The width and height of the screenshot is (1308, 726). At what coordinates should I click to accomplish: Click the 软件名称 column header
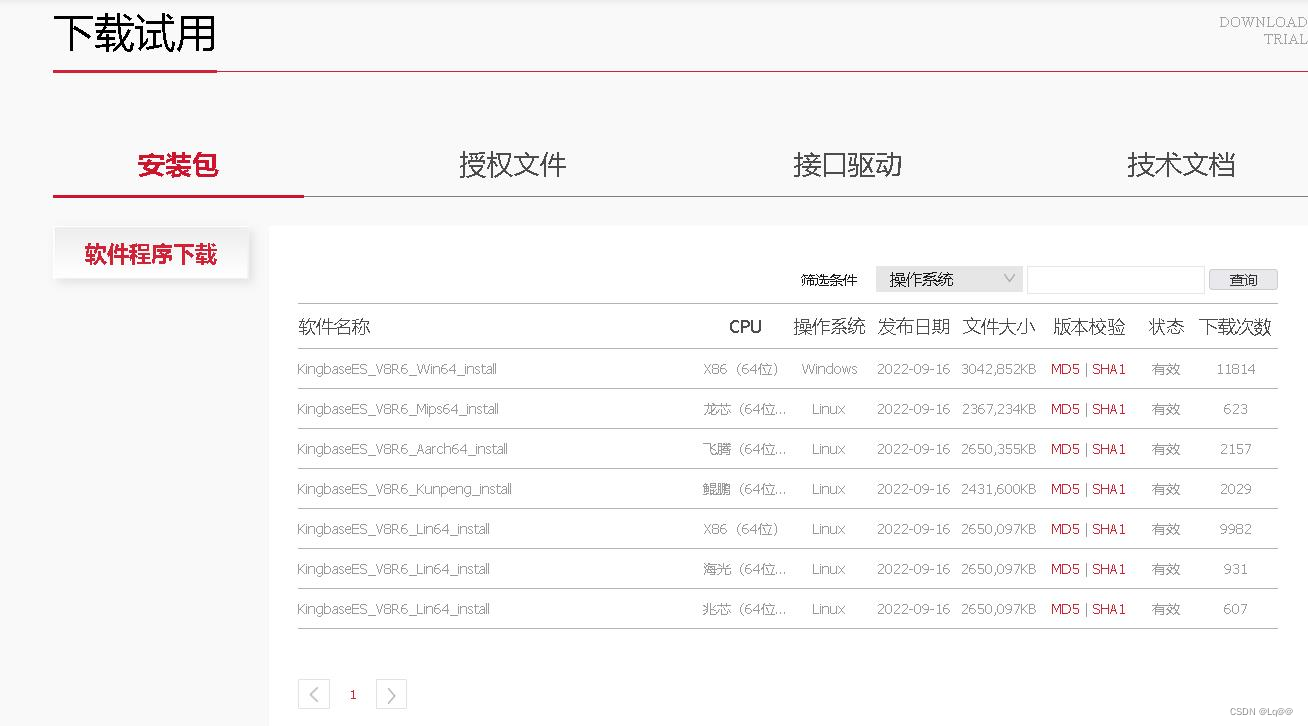tap(334, 327)
